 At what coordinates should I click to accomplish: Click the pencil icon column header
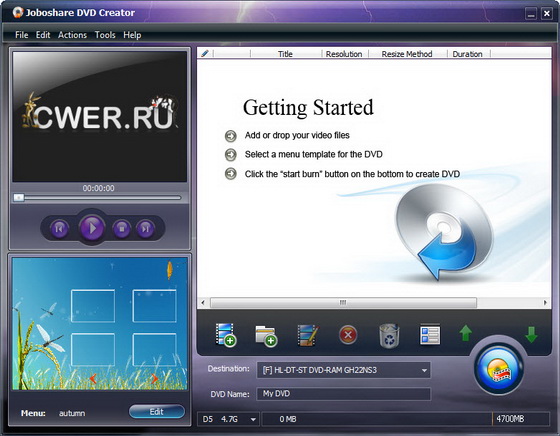click(x=205, y=54)
